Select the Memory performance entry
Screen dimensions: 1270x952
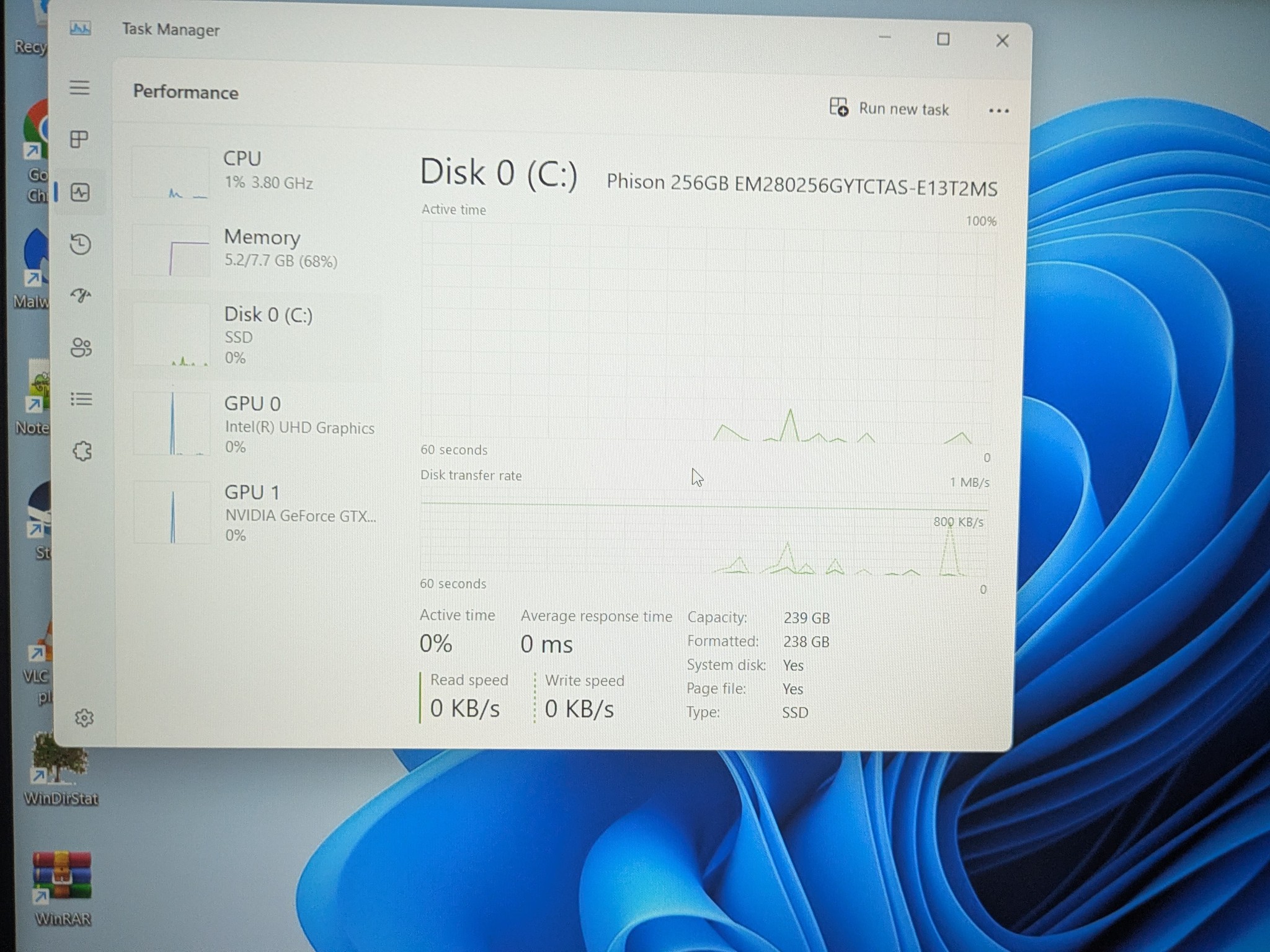[x=254, y=249]
